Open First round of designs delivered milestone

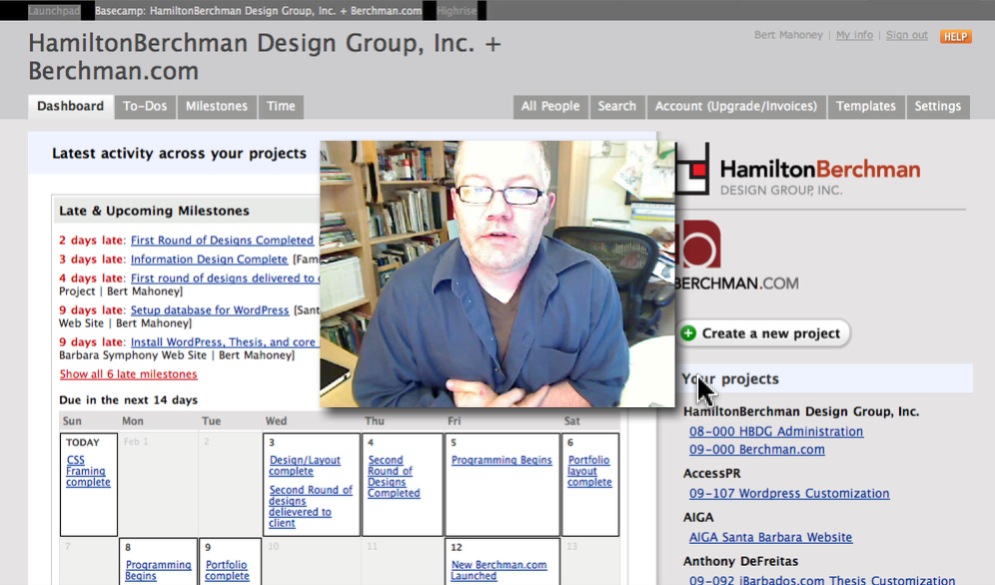pos(225,279)
